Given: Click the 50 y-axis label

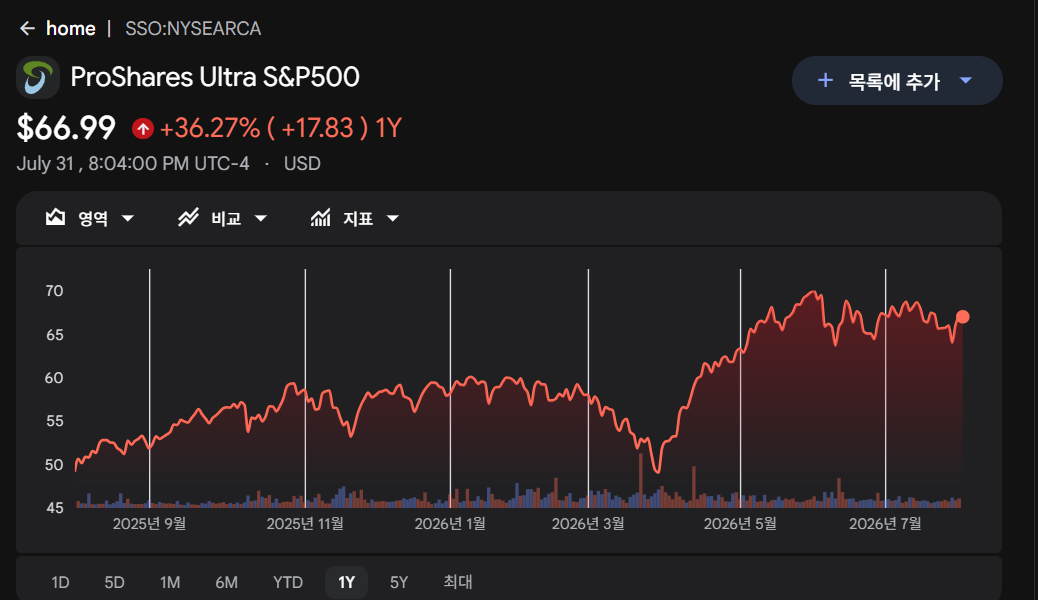Looking at the screenshot, I should tap(54, 465).
